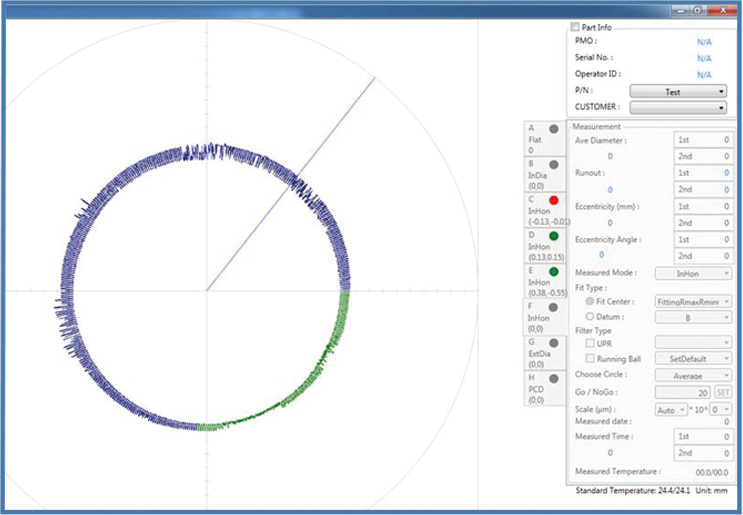Image resolution: width=743 pixels, height=515 pixels.
Task: Enable the Part Info checkbox
Action: point(574,27)
